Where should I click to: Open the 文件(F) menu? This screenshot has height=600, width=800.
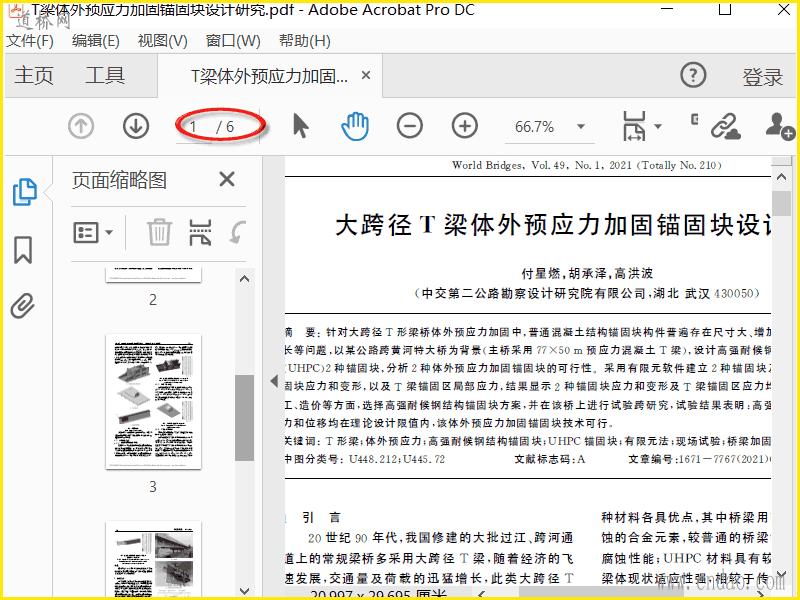pyautogui.click(x=30, y=41)
